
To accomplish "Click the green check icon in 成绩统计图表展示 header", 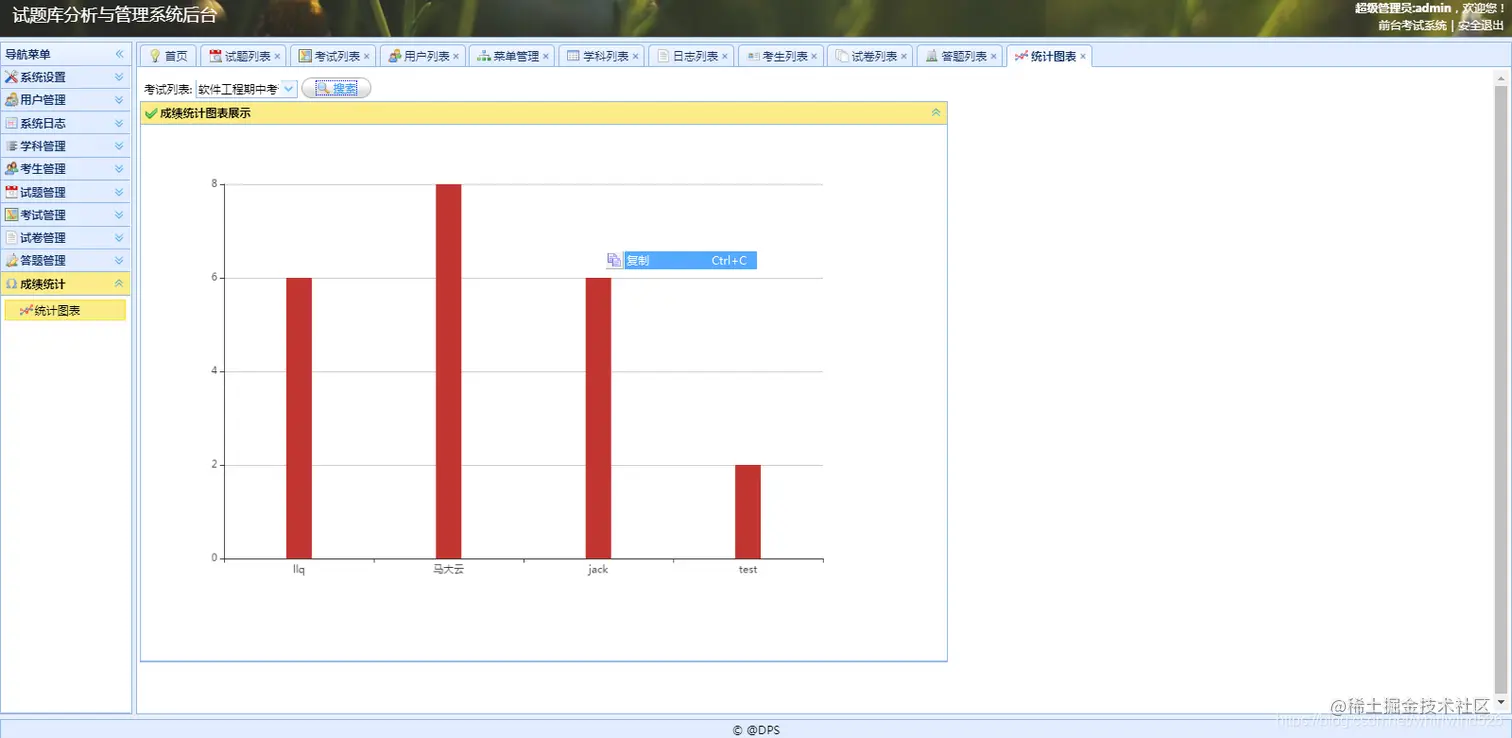I will 151,113.
